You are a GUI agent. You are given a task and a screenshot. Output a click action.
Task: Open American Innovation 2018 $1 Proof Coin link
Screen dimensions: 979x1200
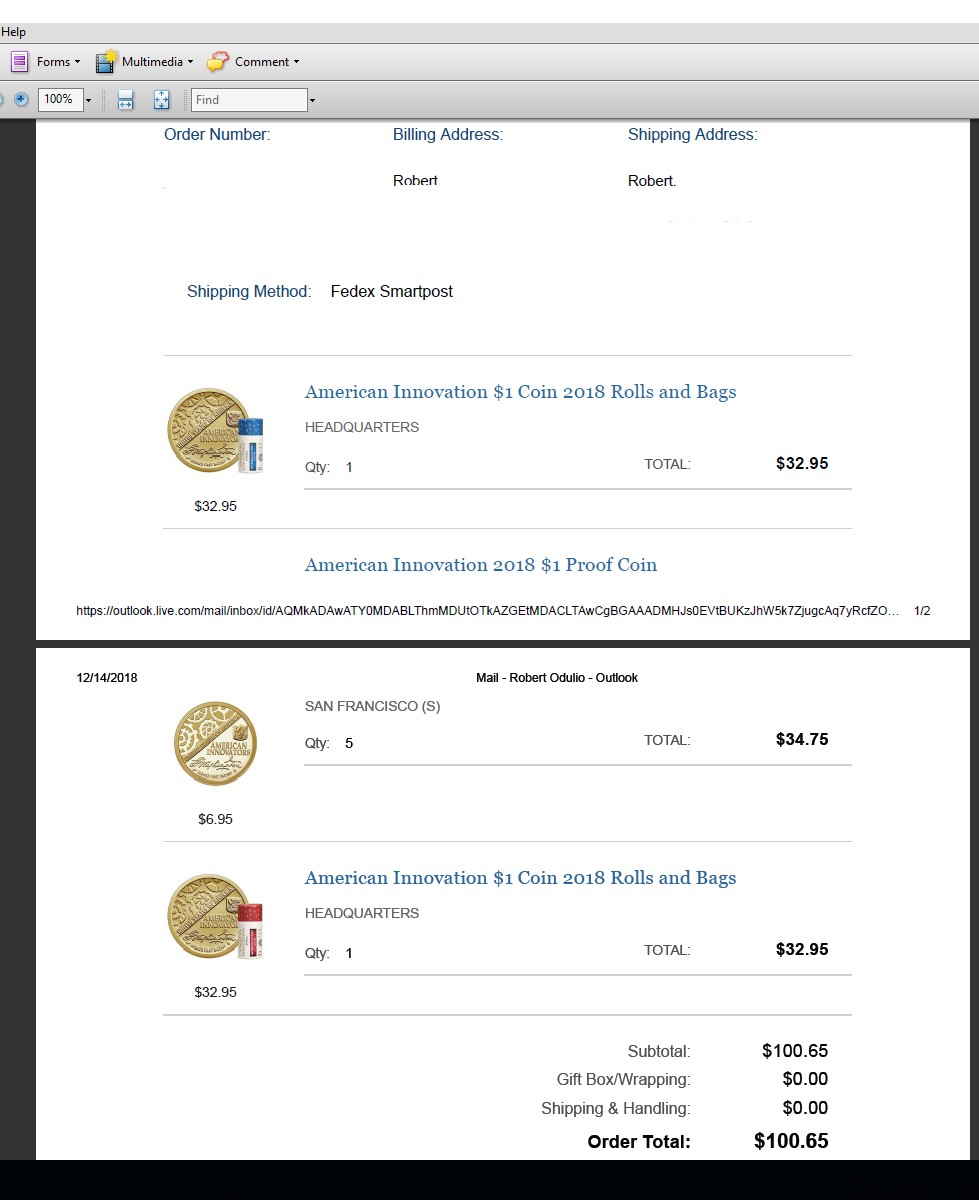(481, 565)
